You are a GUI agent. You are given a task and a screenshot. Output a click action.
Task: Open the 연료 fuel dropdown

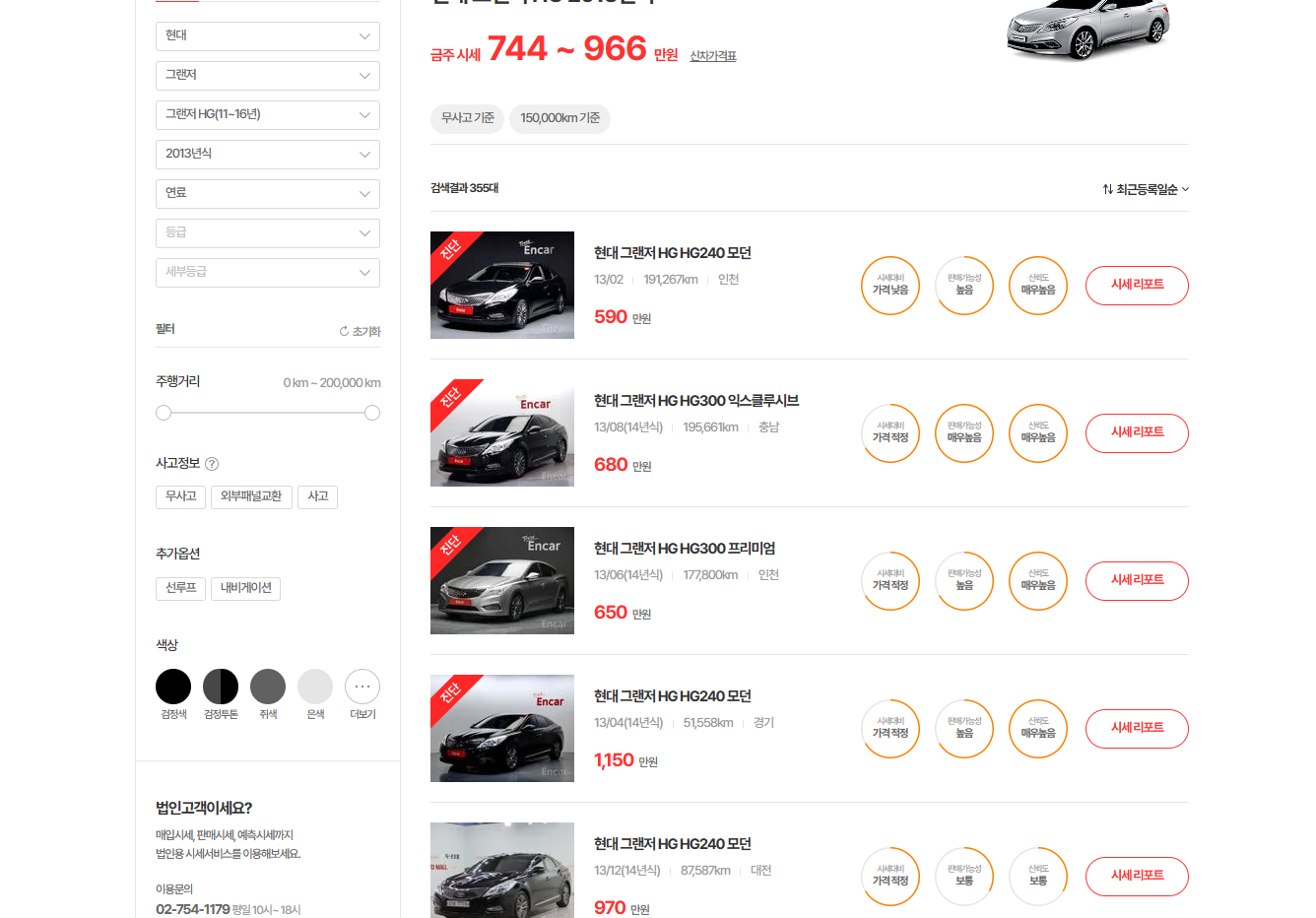tap(267, 194)
